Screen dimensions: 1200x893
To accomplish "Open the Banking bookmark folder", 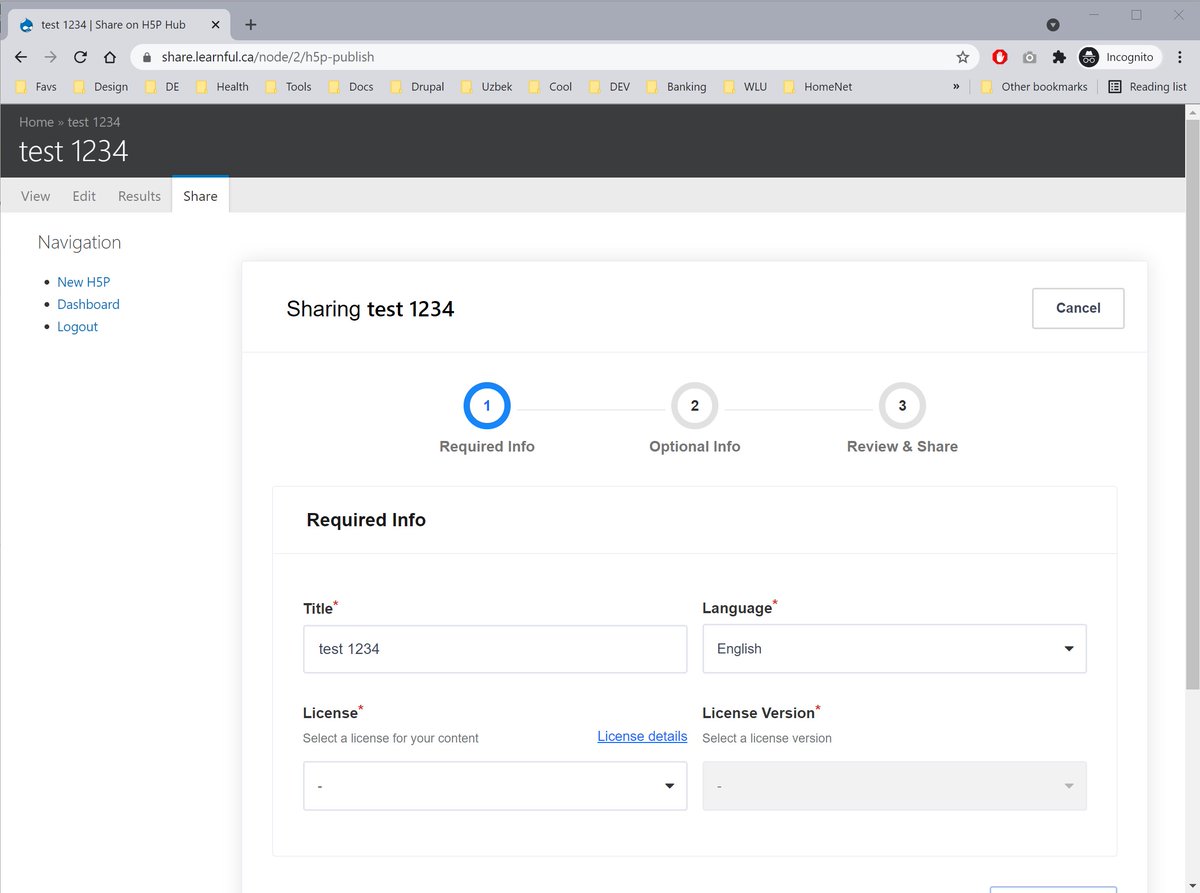I will coord(677,87).
